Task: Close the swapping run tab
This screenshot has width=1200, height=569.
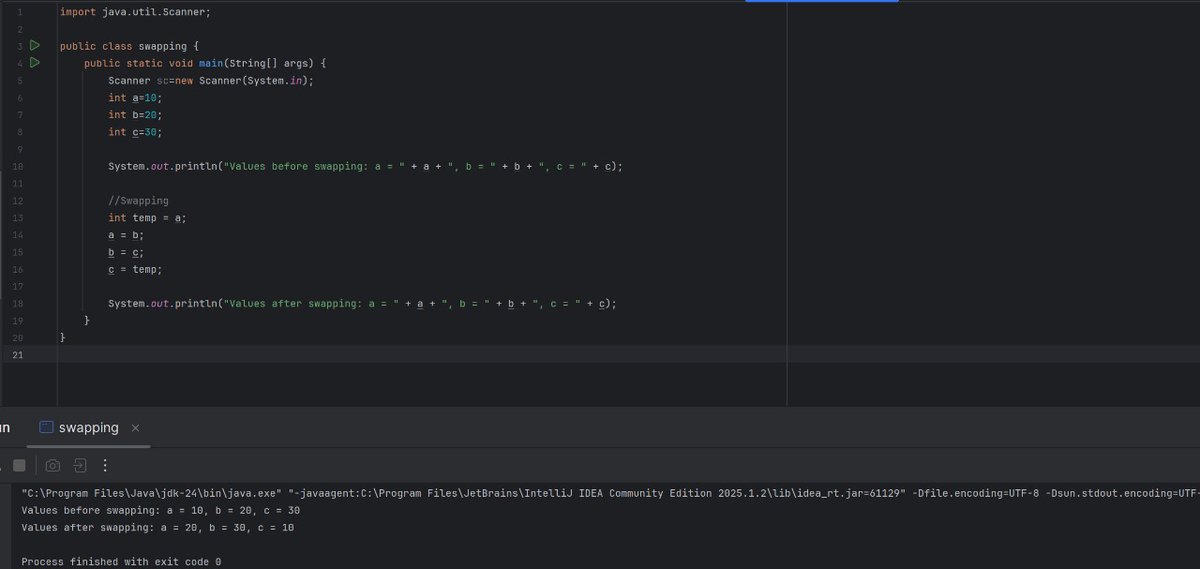Action: tap(136, 428)
